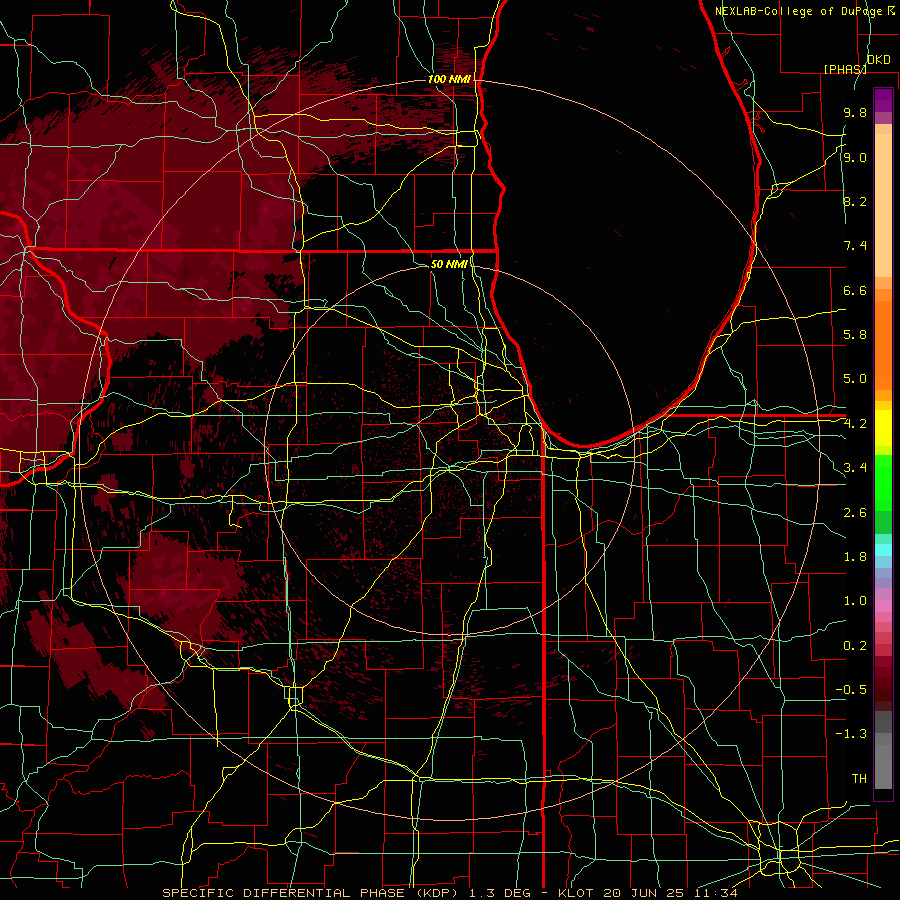
Task: Click the 9.0 value on the scale
Action: [x=855, y=157]
